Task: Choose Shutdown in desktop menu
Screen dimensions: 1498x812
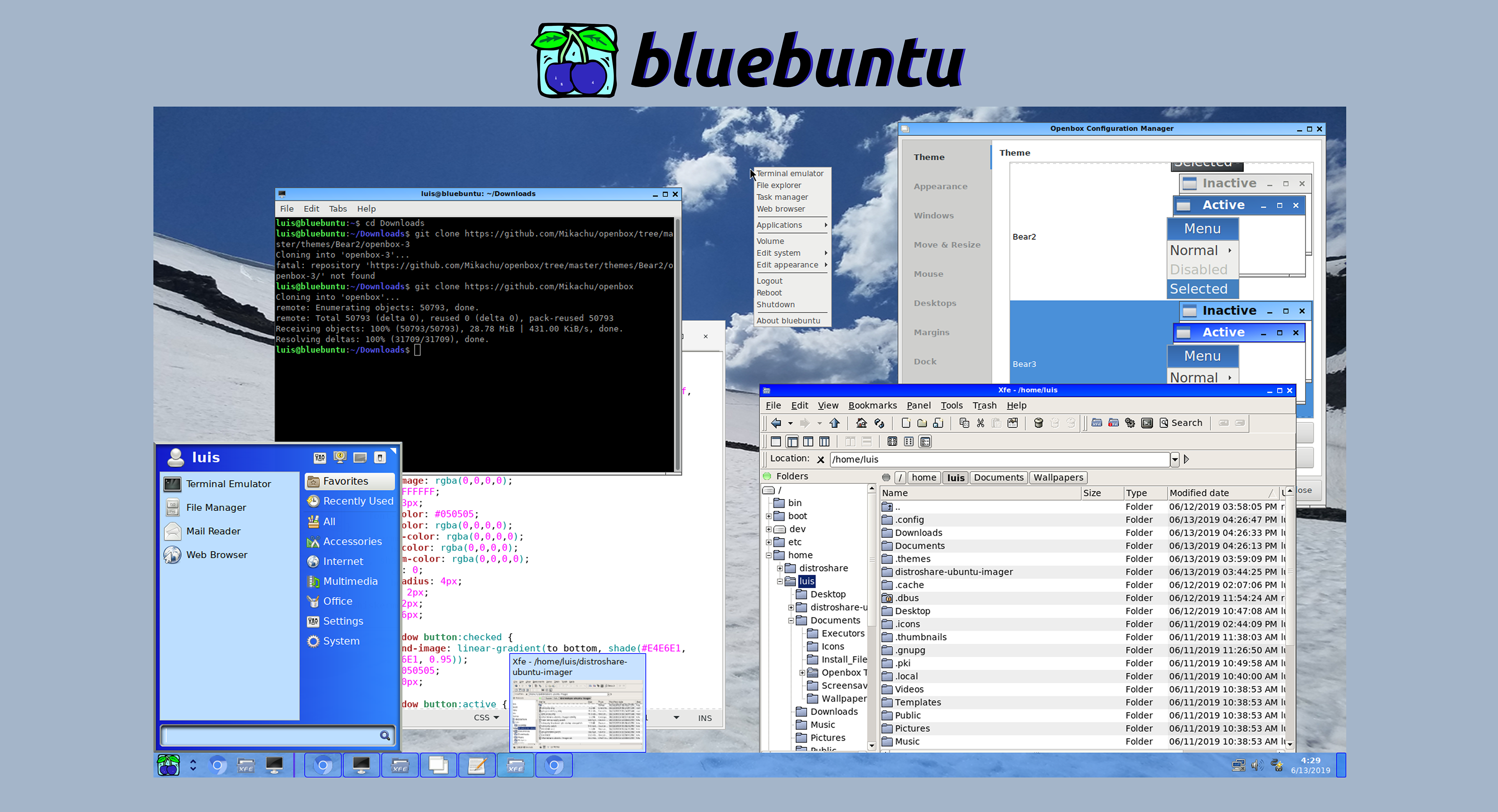Action: [775, 305]
